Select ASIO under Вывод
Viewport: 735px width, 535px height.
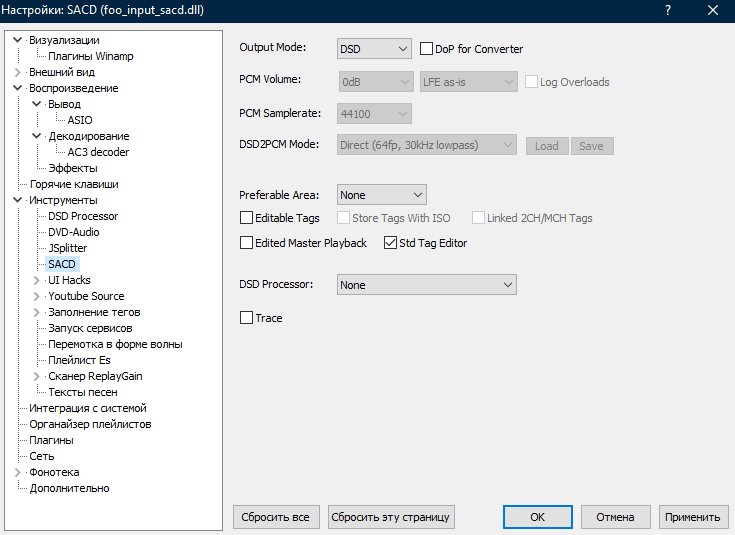click(x=80, y=120)
